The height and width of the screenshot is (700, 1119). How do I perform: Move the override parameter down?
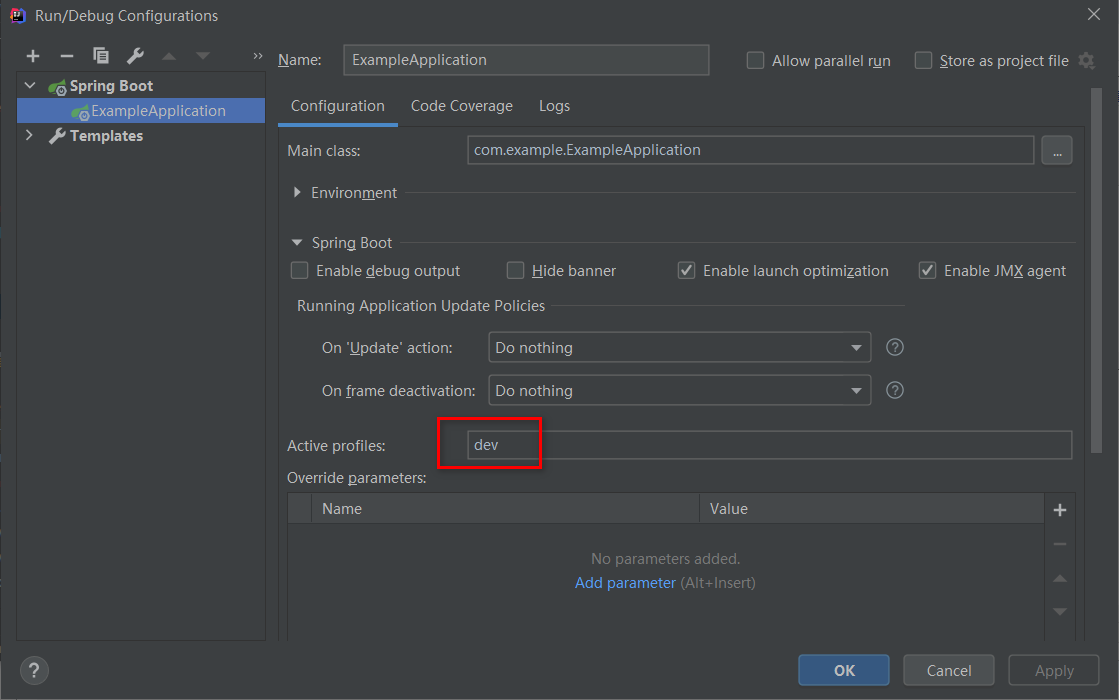click(1060, 612)
